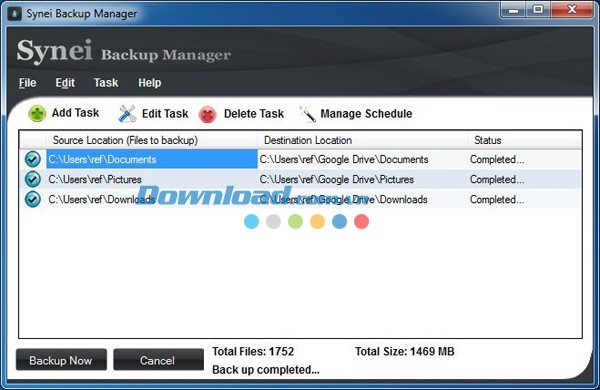Screen dimensions: 600x390
Task: Minimize the Synei Backup Manager window
Action: [513, 10]
